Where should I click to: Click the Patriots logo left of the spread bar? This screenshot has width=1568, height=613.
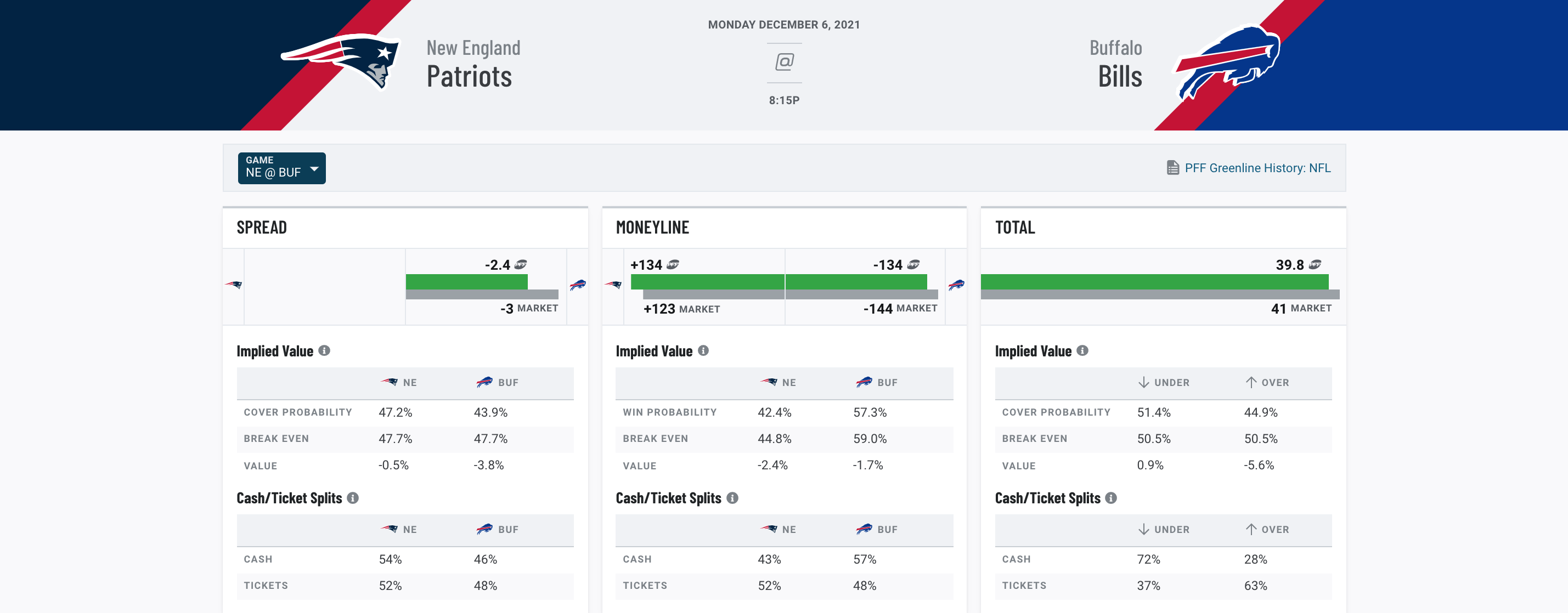[234, 285]
